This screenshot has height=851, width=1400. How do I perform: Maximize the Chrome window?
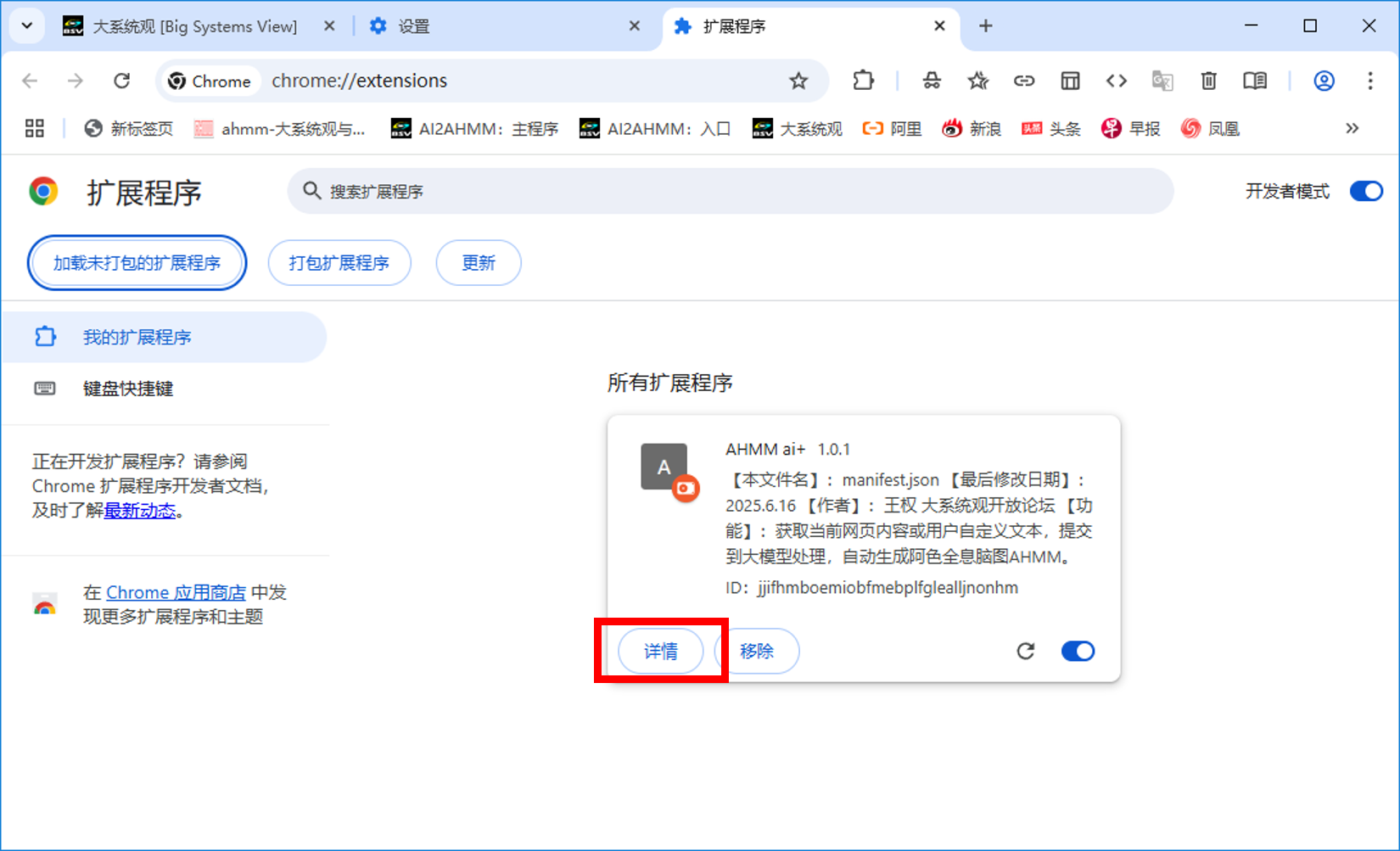click(x=1310, y=25)
